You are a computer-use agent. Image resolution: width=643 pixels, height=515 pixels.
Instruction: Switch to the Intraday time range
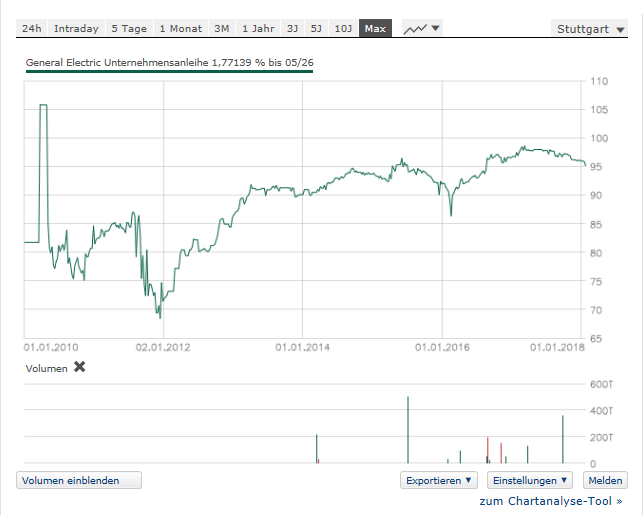[x=76, y=29]
